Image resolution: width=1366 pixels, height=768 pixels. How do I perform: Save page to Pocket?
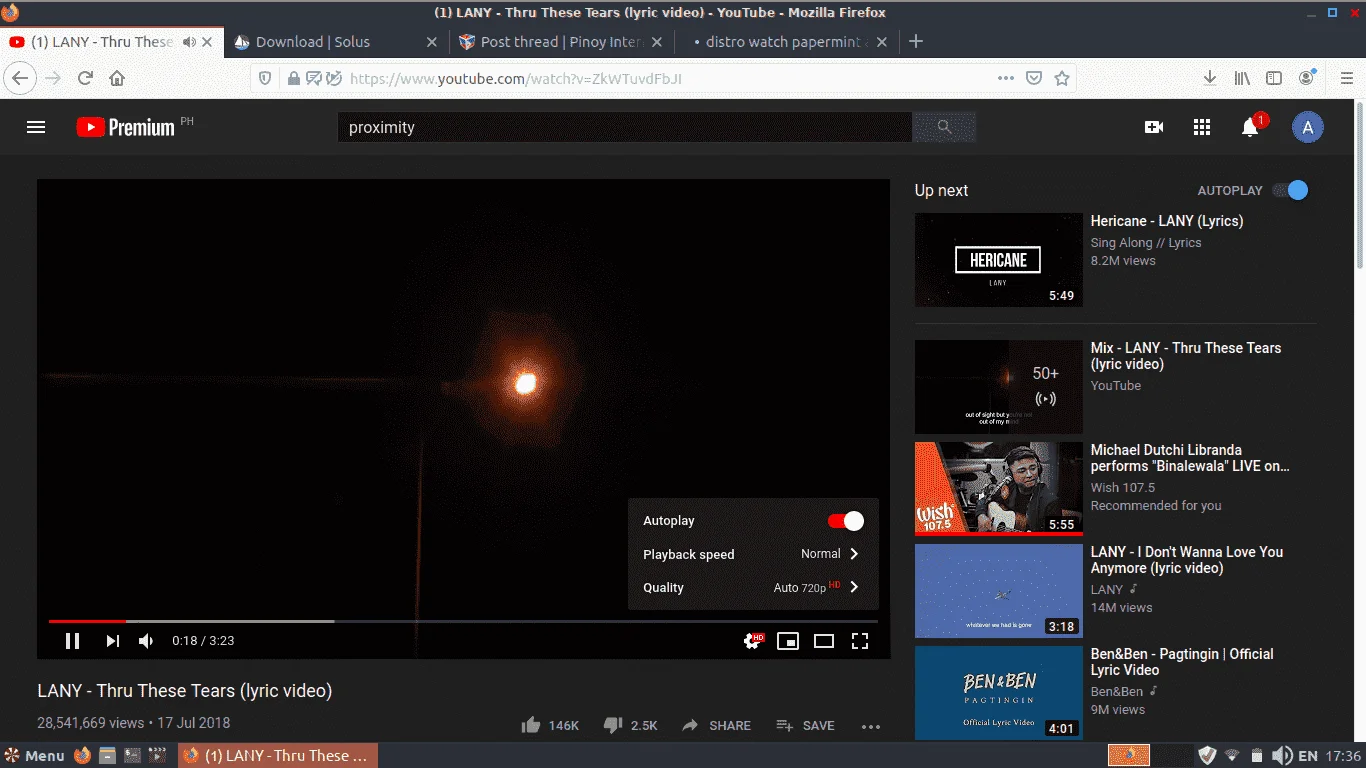point(1035,78)
